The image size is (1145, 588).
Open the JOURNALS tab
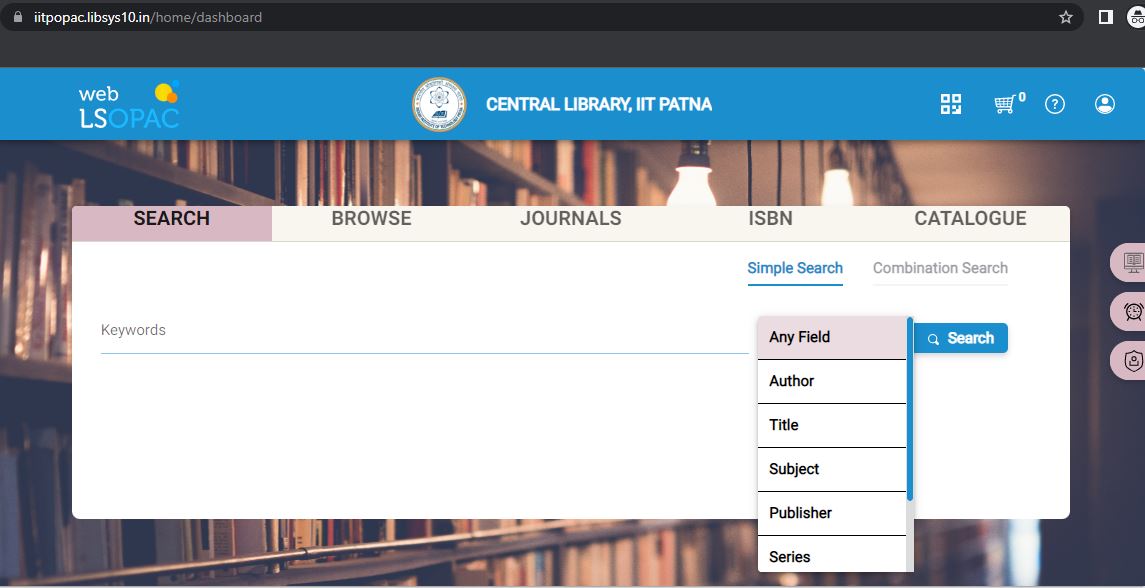coord(570,224)
